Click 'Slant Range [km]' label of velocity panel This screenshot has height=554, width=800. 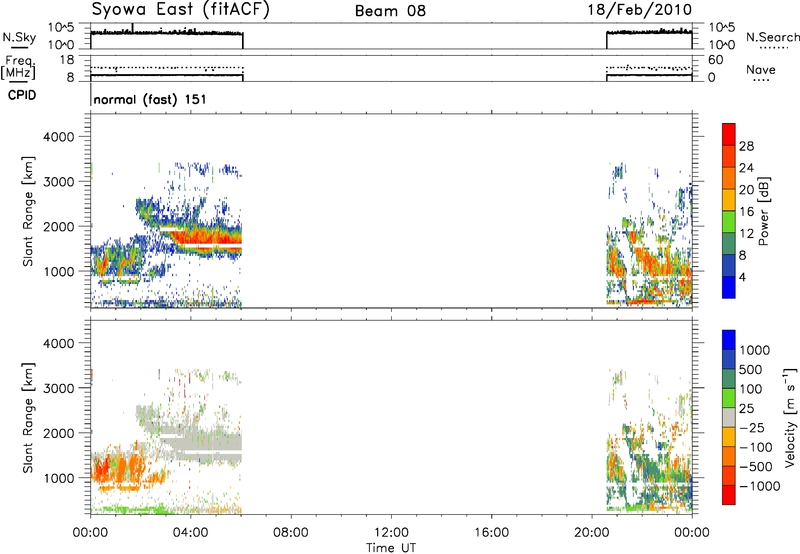[28, 418]
